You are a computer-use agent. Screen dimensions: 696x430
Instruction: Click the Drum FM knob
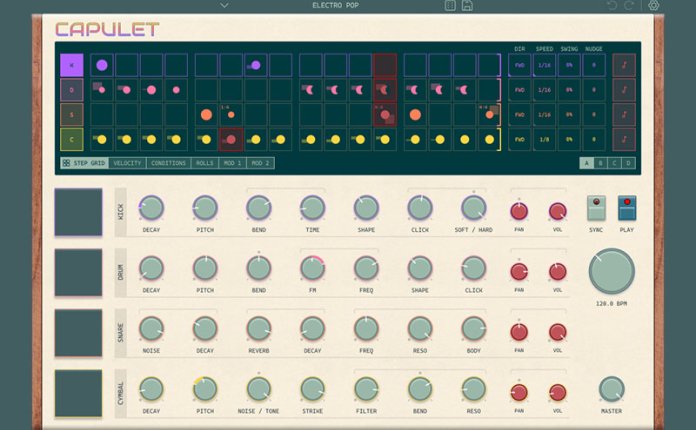tap(312, 268)
